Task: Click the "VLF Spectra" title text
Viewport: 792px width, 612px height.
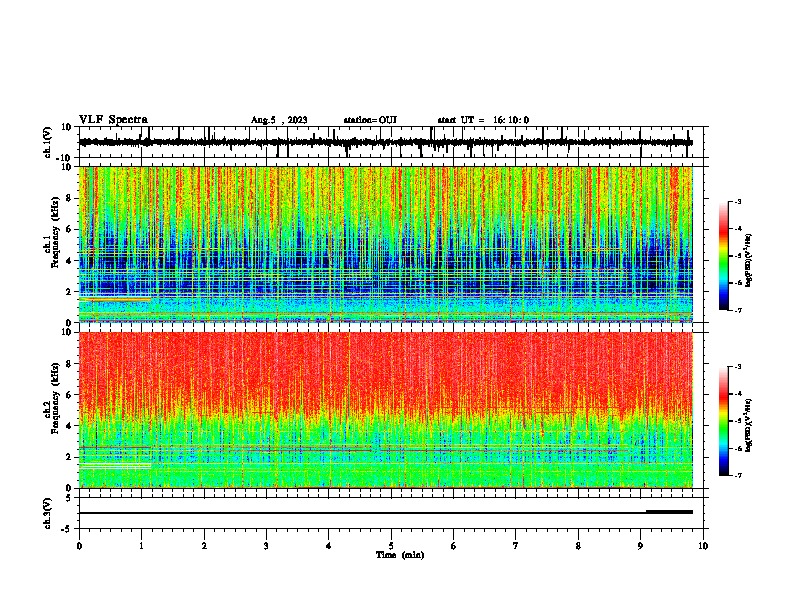Action: pyautogui.click(x=113, y=120)
